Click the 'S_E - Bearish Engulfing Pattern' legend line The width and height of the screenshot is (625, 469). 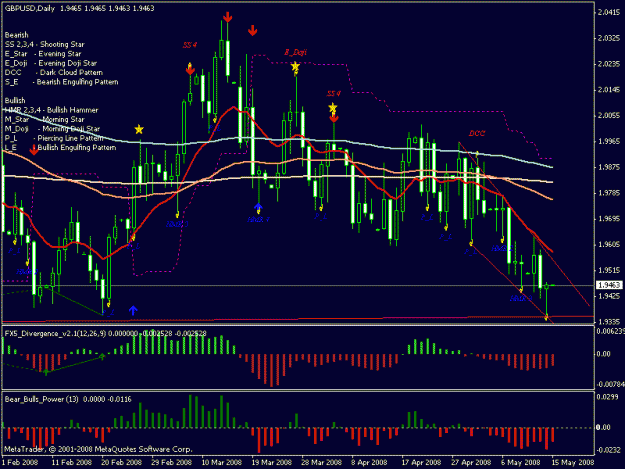(x=61, y=82)
